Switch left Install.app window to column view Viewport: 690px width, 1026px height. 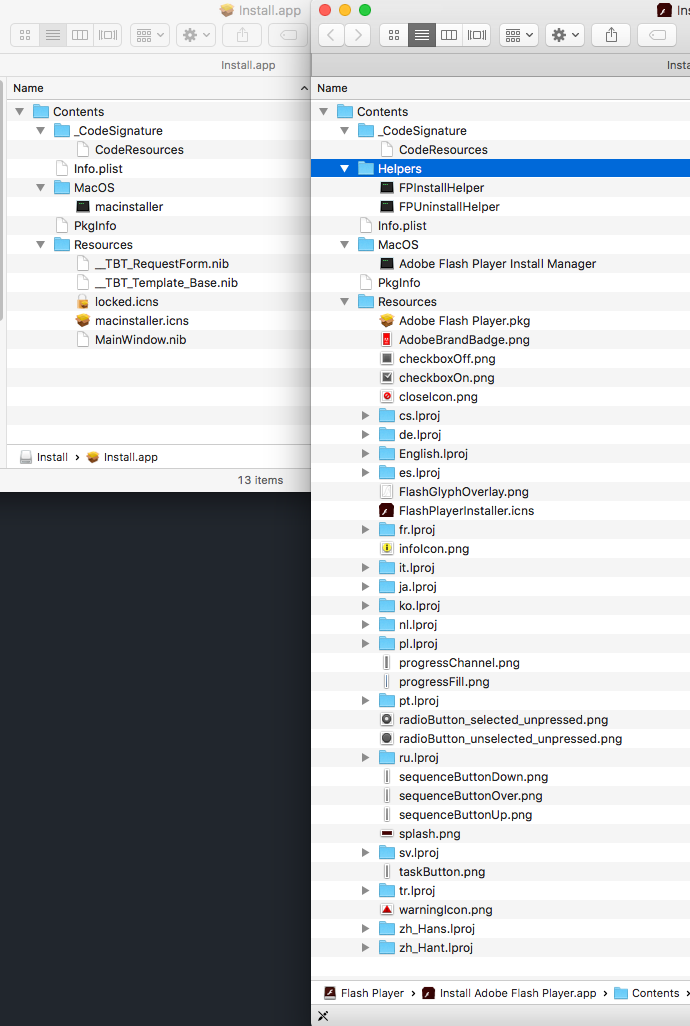(80, 35)
